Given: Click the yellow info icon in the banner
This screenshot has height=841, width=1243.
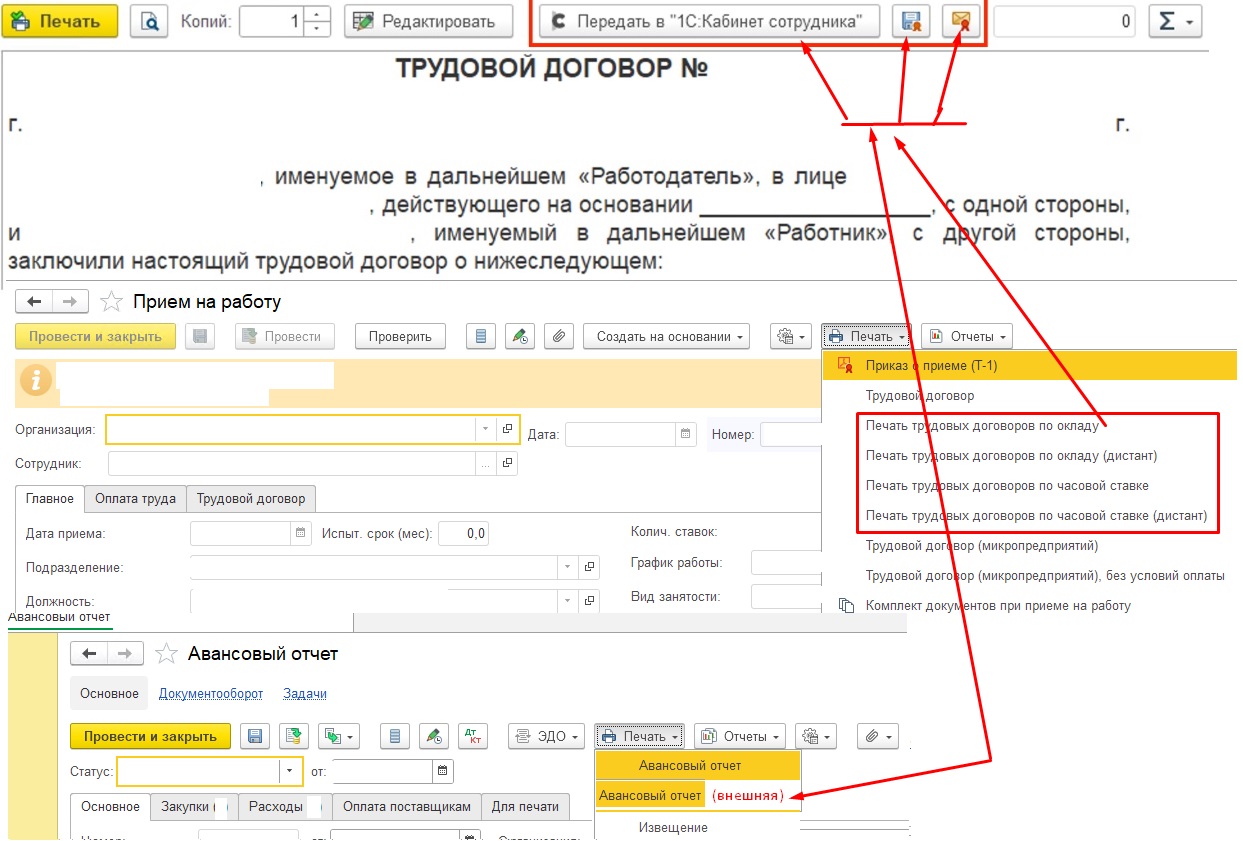Looking at the screenshot, I should (38, 380).
